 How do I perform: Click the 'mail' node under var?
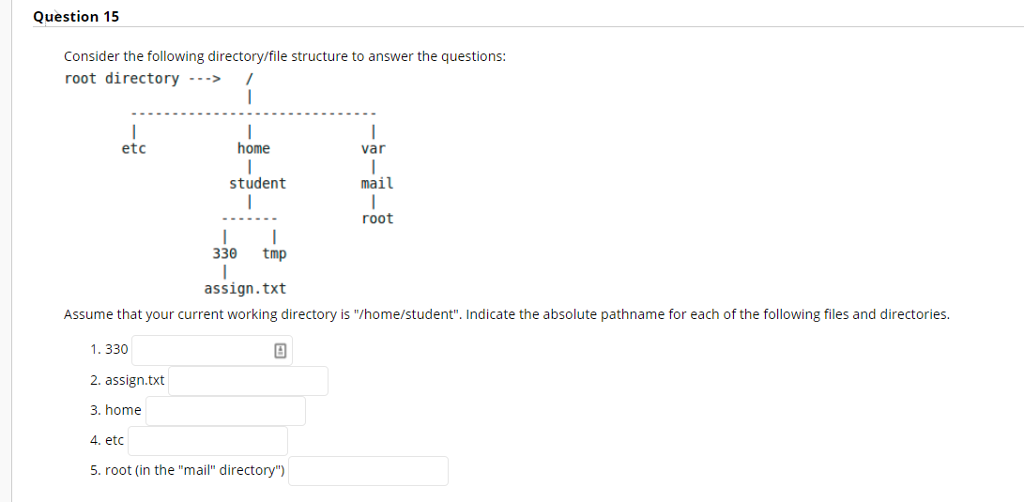pos(377,183)
